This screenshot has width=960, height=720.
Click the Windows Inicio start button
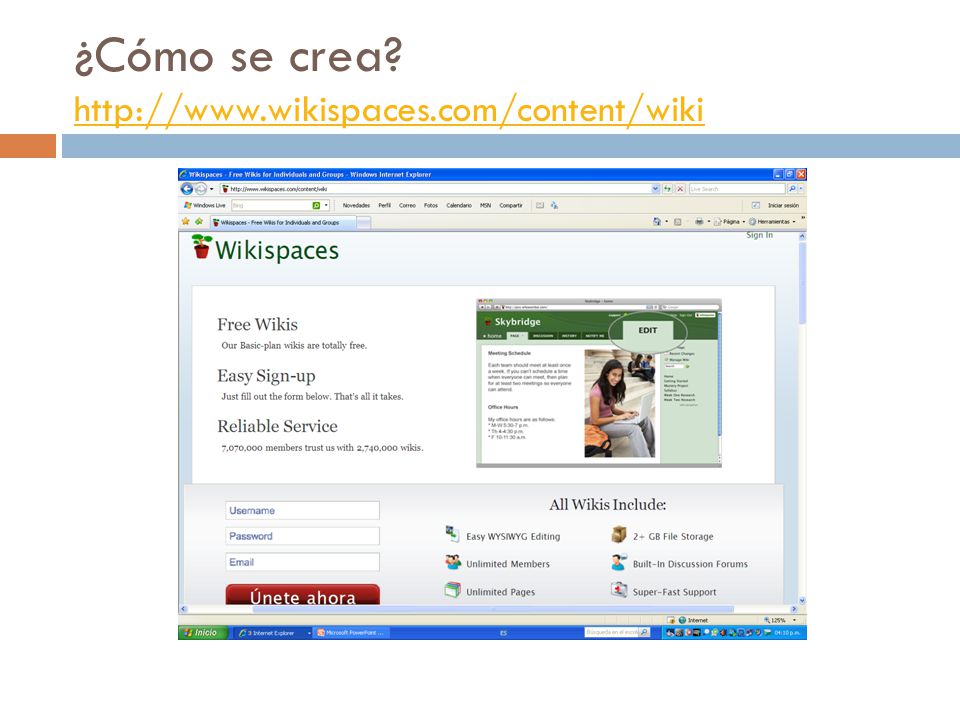pos(203,632)
